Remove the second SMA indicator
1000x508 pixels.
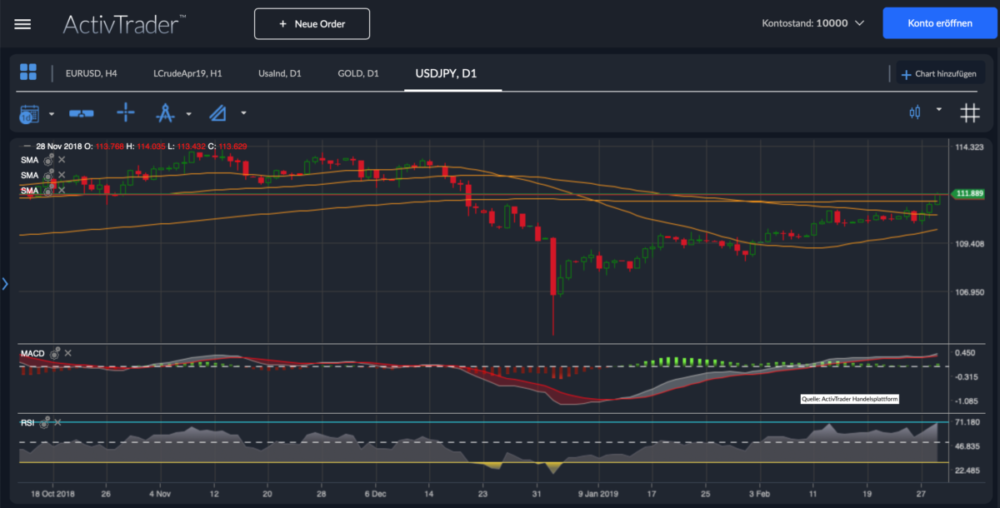(x=62, y=175)
